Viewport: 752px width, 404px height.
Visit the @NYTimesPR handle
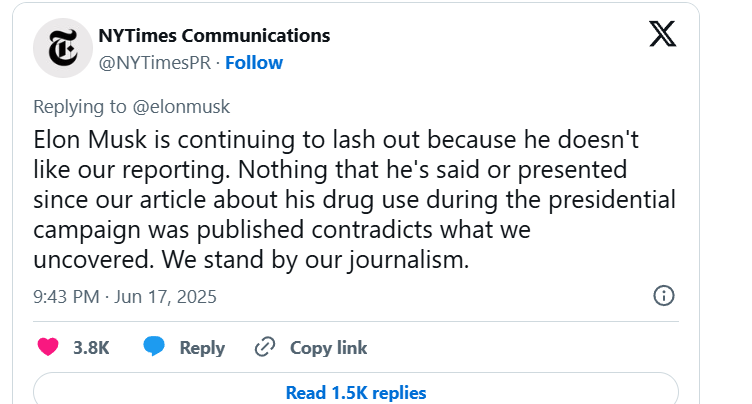pyautogui.click(x=156, y=62)
